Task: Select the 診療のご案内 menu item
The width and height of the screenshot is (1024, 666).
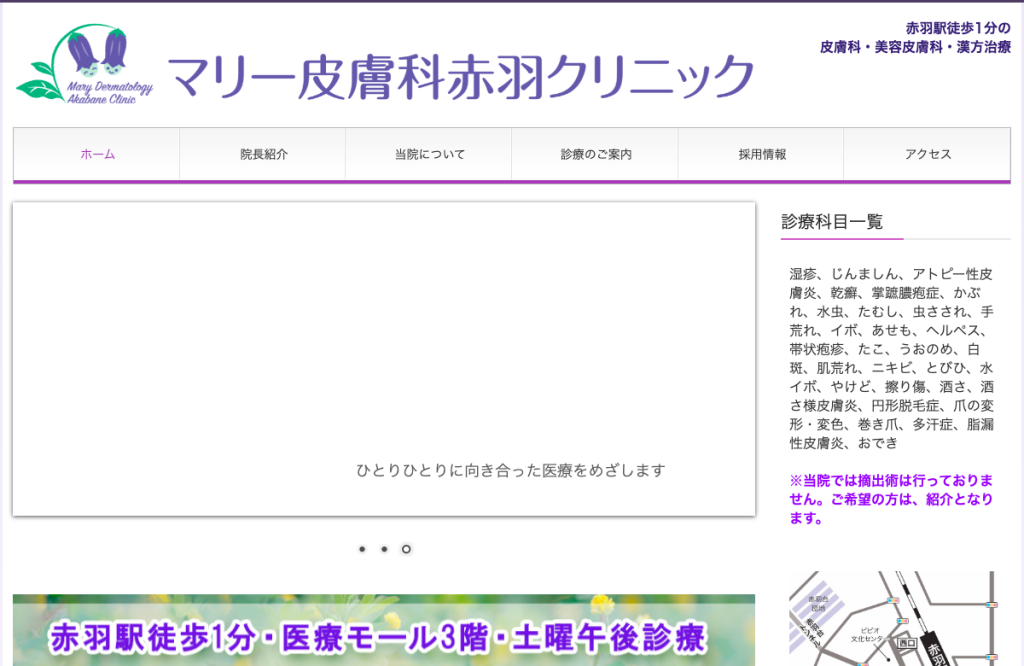Action: click(x=596, y=154)
